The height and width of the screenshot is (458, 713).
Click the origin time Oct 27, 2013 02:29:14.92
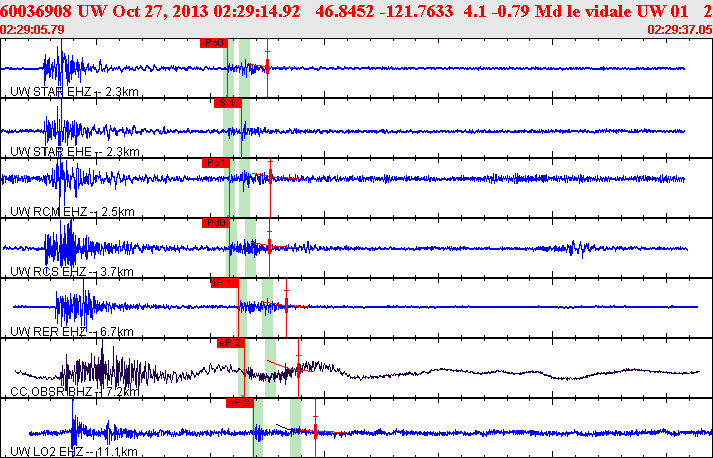pyautogui.click(x=206, y=11)
